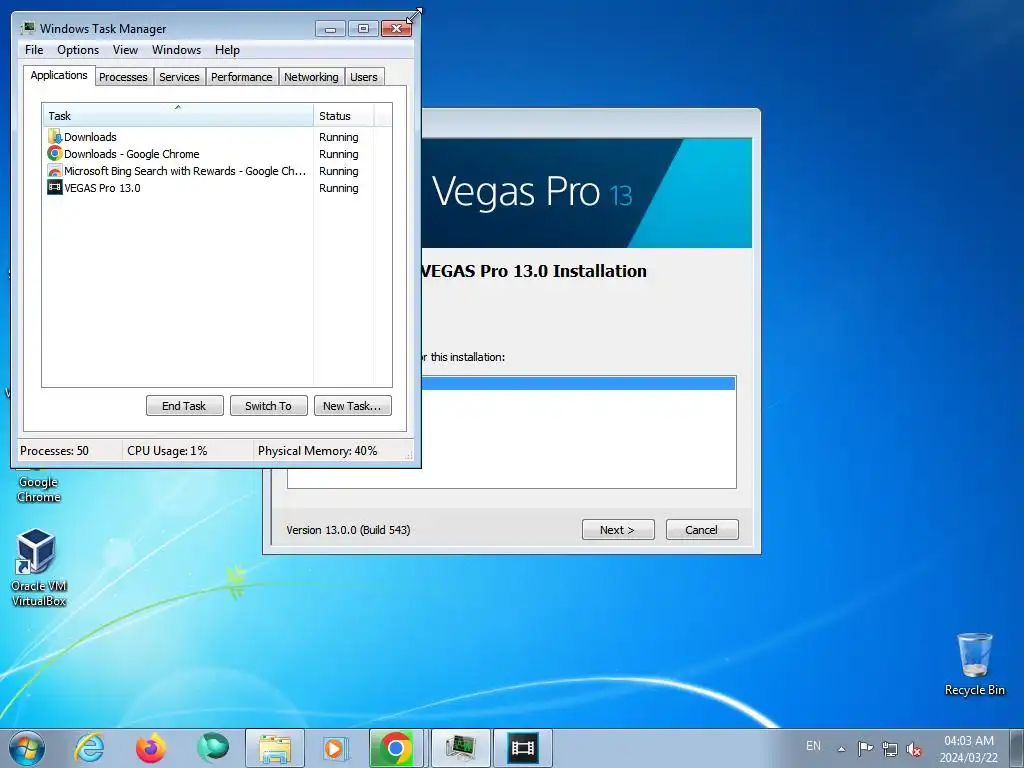The image size is (1024, 768).
Task: Open the View menu in Task Manager
Action: [125, 50]
